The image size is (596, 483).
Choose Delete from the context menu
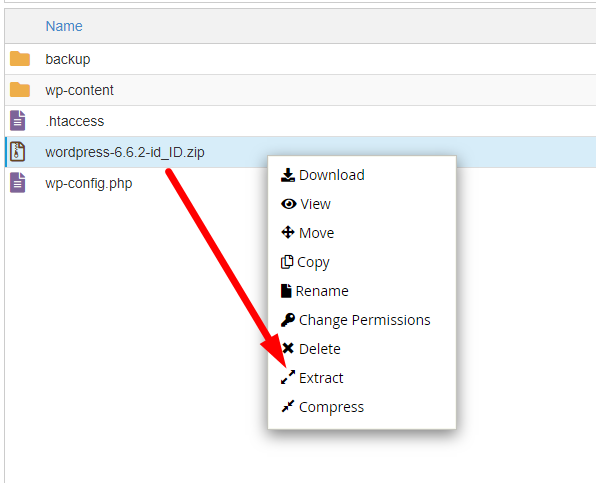coord(320,349)
